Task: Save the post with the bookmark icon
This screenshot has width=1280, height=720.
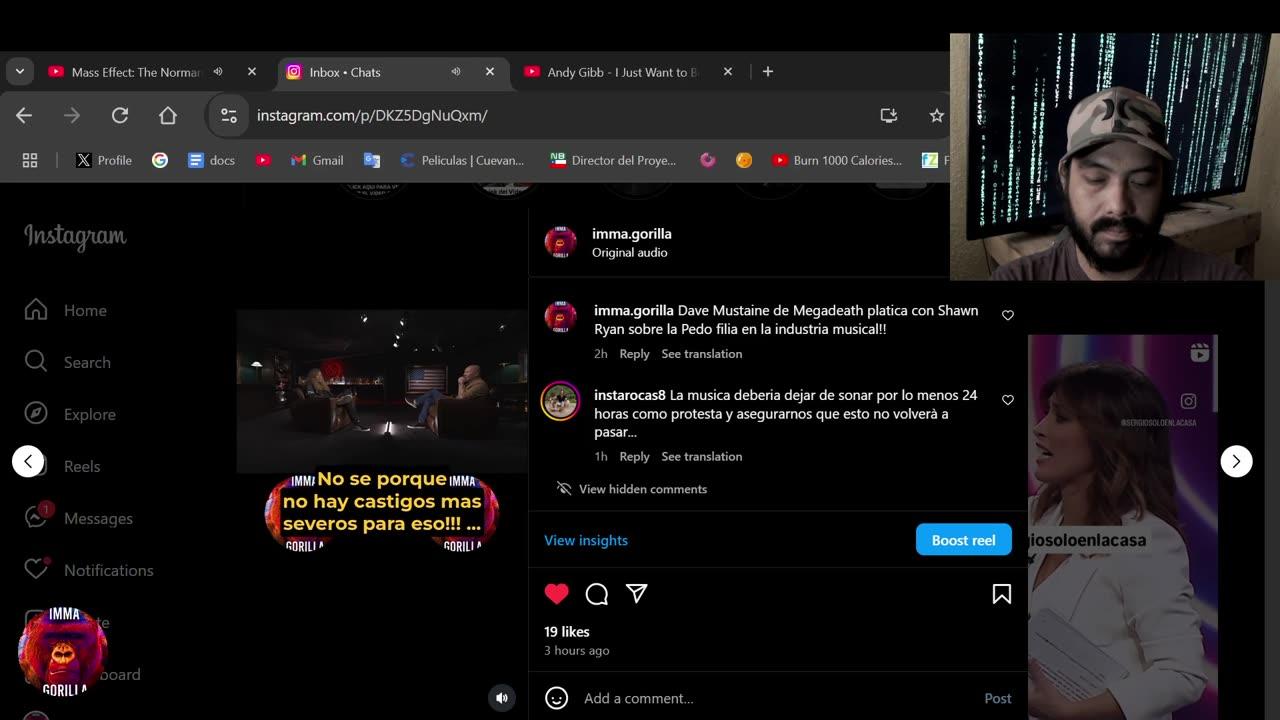Action: click(x=1001, y=594)
